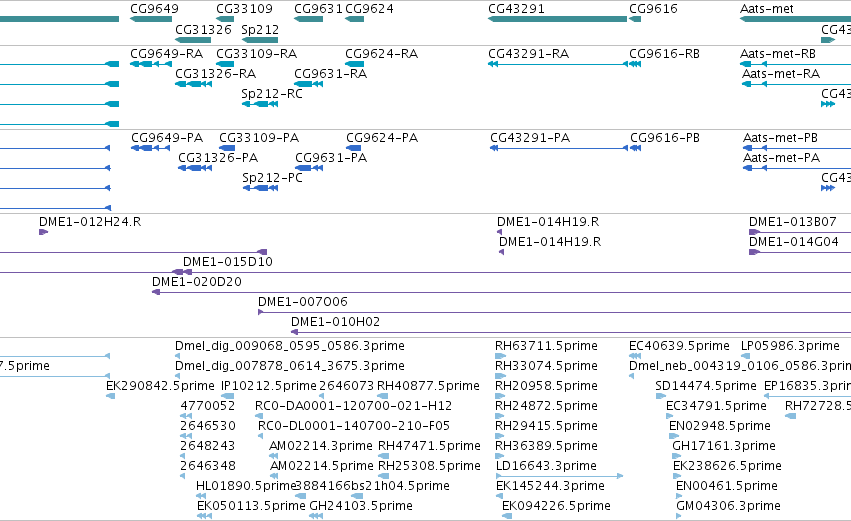Select the Aats-met gene label
This screenshot has height=521, width=851.
pyautogui.click(x=766, y=9)
